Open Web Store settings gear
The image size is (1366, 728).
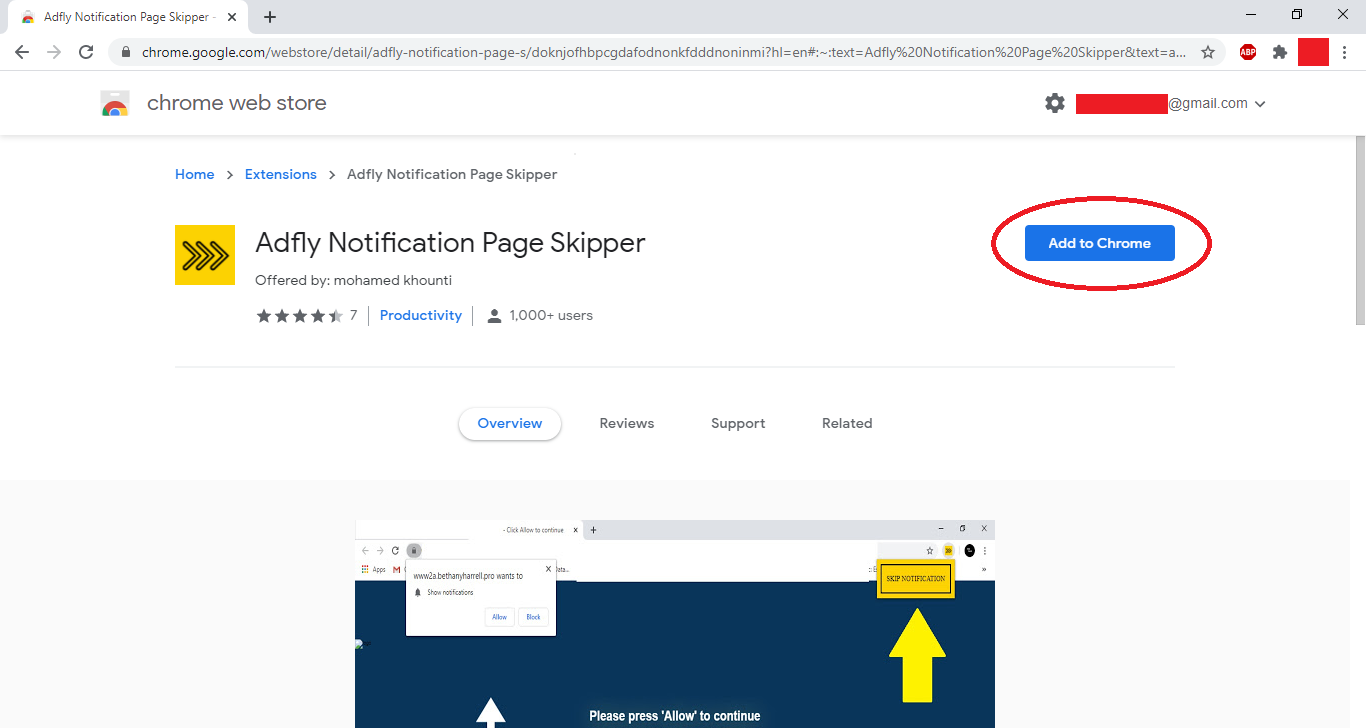1055,103
